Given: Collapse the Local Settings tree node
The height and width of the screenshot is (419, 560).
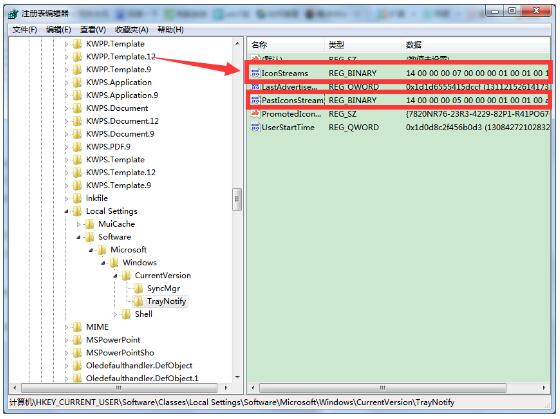Looking at the screenshot, I should [66, 211].
